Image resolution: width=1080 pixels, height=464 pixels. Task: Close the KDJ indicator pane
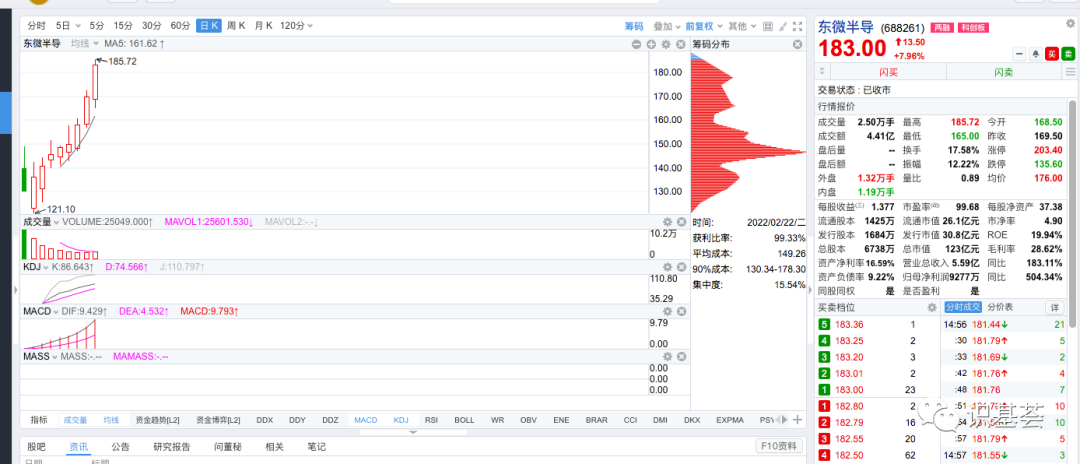[x=681, y=266]
